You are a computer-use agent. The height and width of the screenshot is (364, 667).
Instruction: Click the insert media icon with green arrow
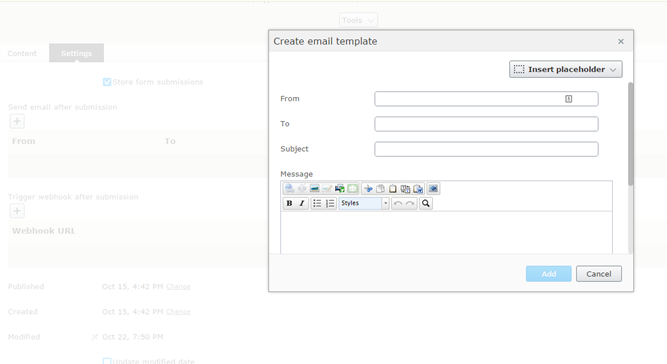339,189
